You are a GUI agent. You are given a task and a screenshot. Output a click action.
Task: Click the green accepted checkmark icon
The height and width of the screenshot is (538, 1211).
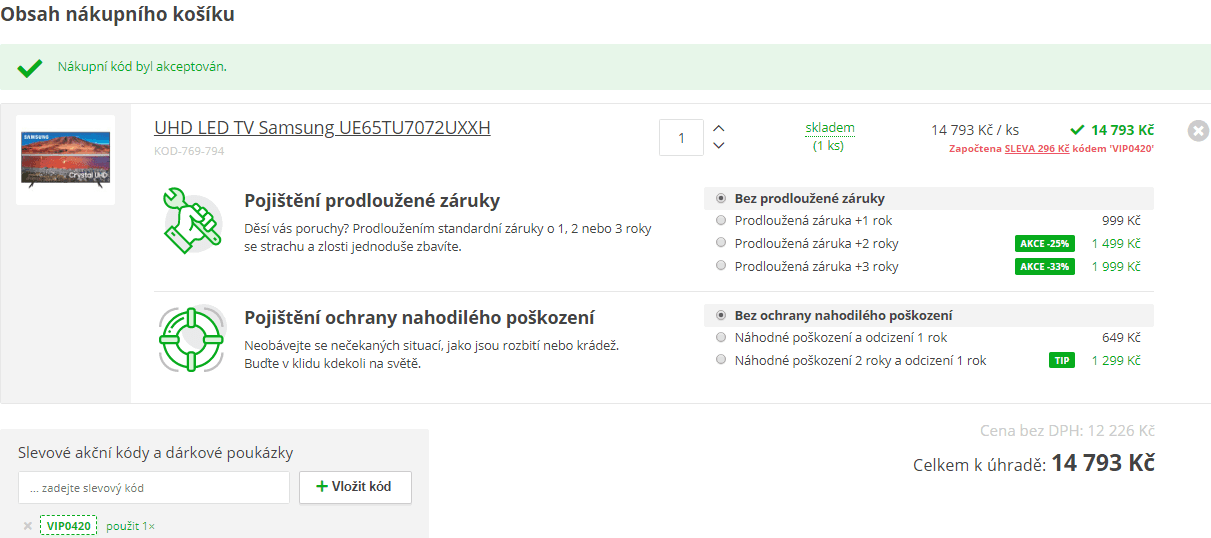[30, 68]
